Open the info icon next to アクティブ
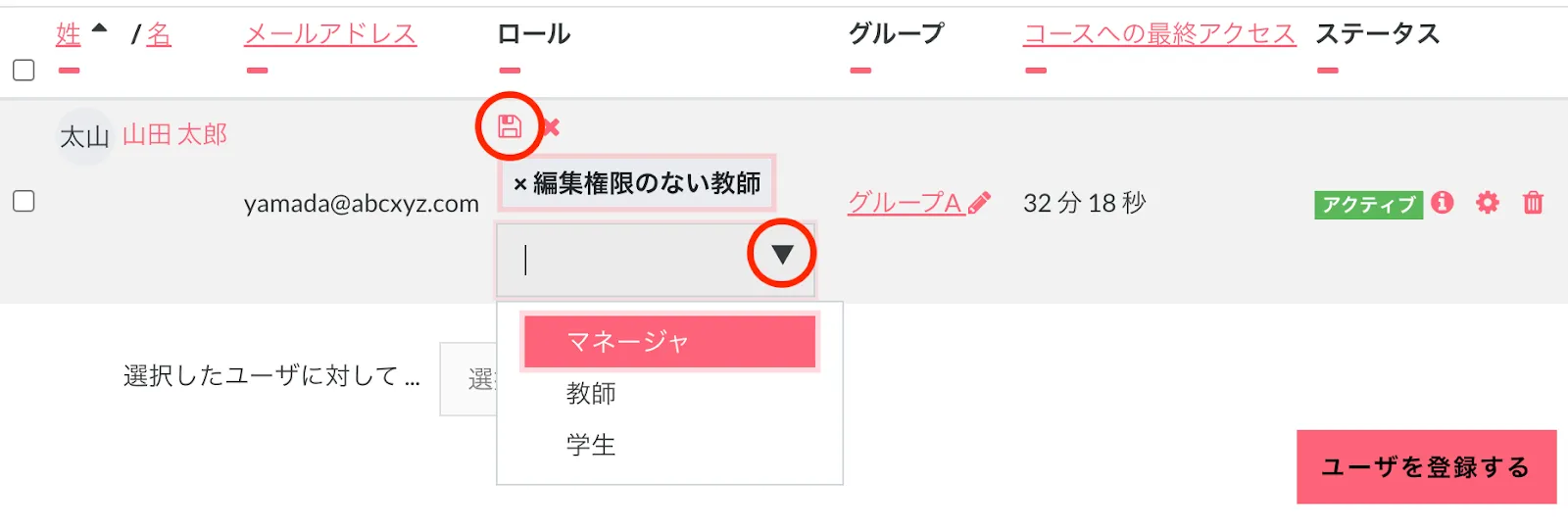 [x=1442, y=203]
